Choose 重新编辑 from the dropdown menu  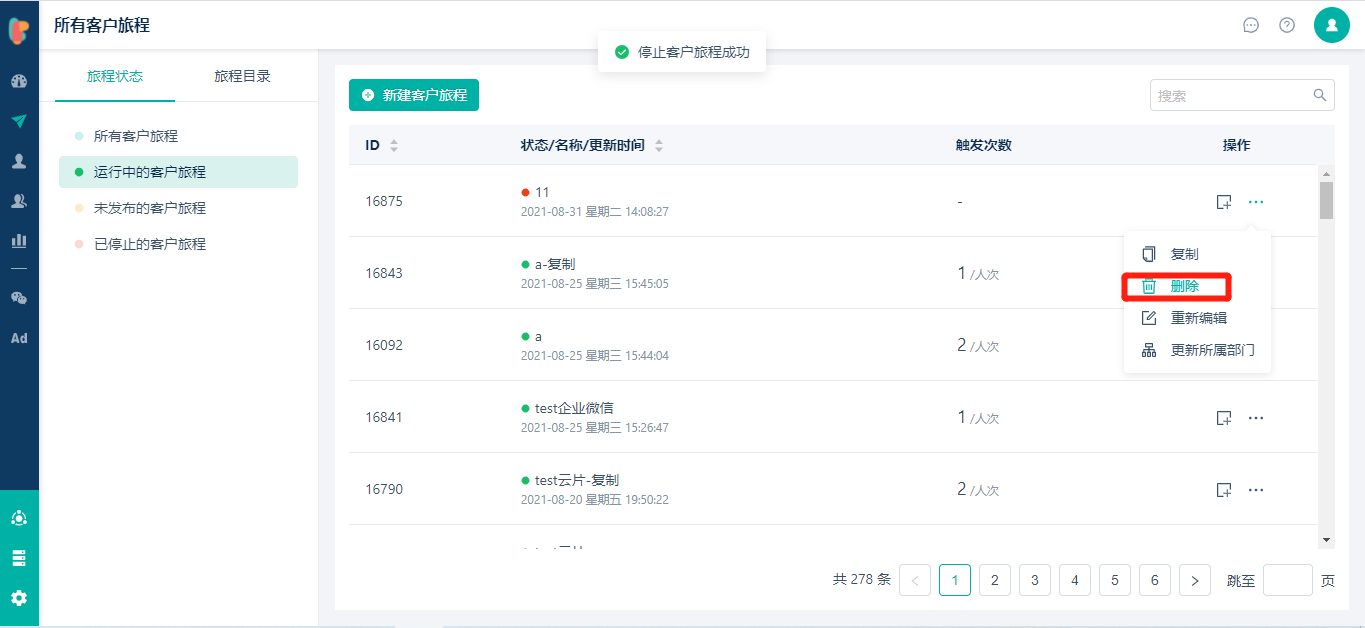coord(1198,318)
